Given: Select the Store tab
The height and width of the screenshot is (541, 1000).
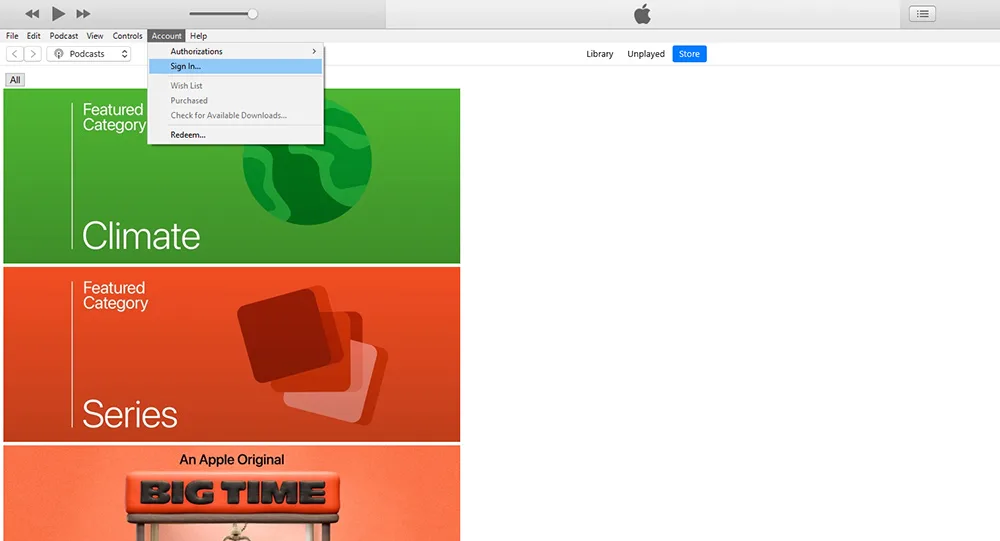Looking at the screenshot, I should (689, 54).
